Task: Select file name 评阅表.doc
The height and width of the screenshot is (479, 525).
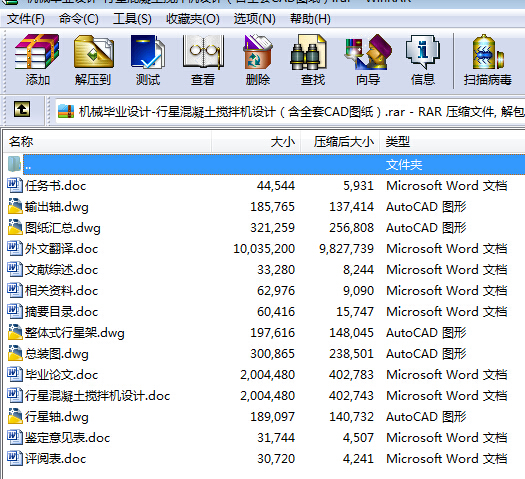Action: [56, 459]
